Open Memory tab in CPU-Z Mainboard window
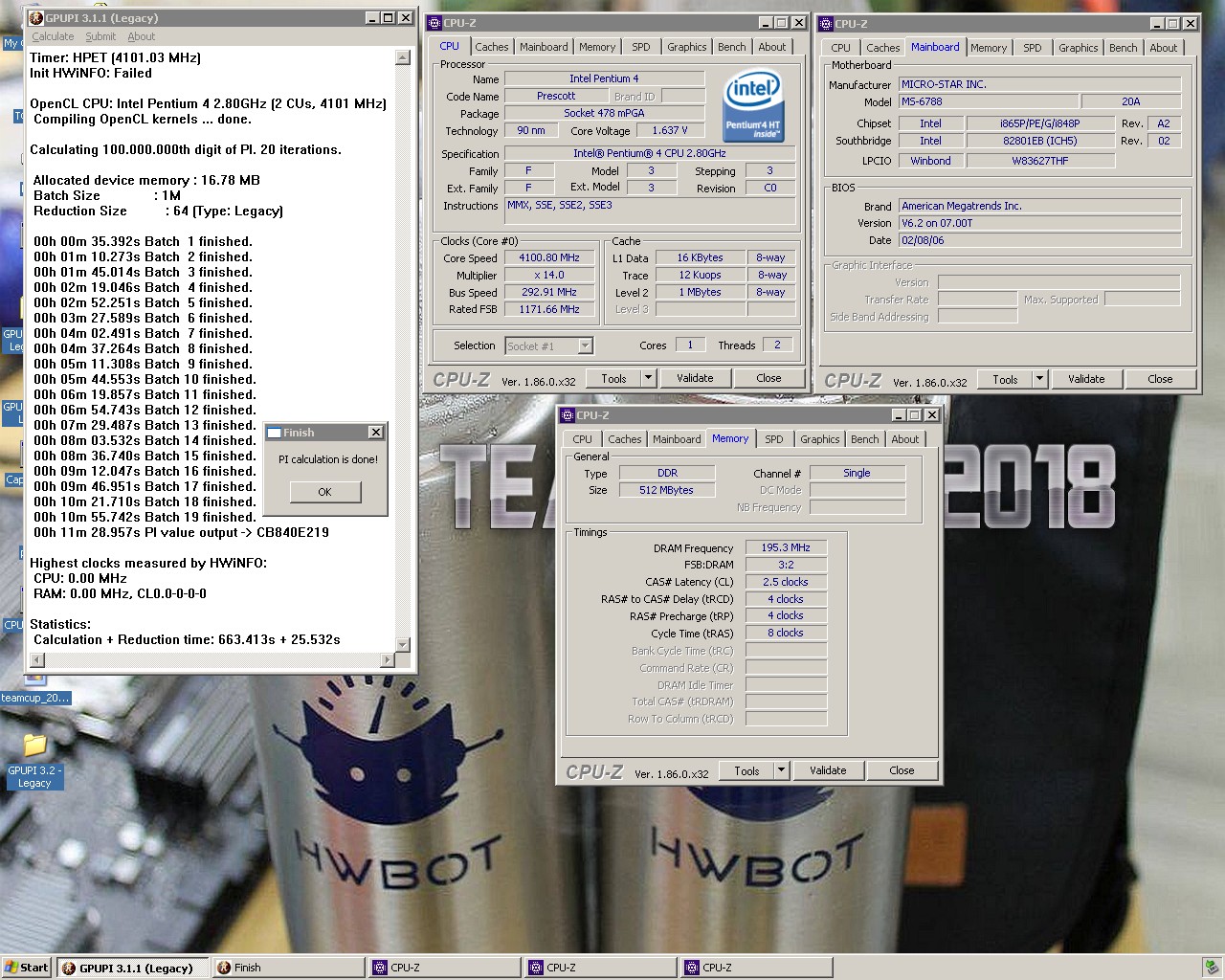This screenshot has width=1225, height=980. 989,48
